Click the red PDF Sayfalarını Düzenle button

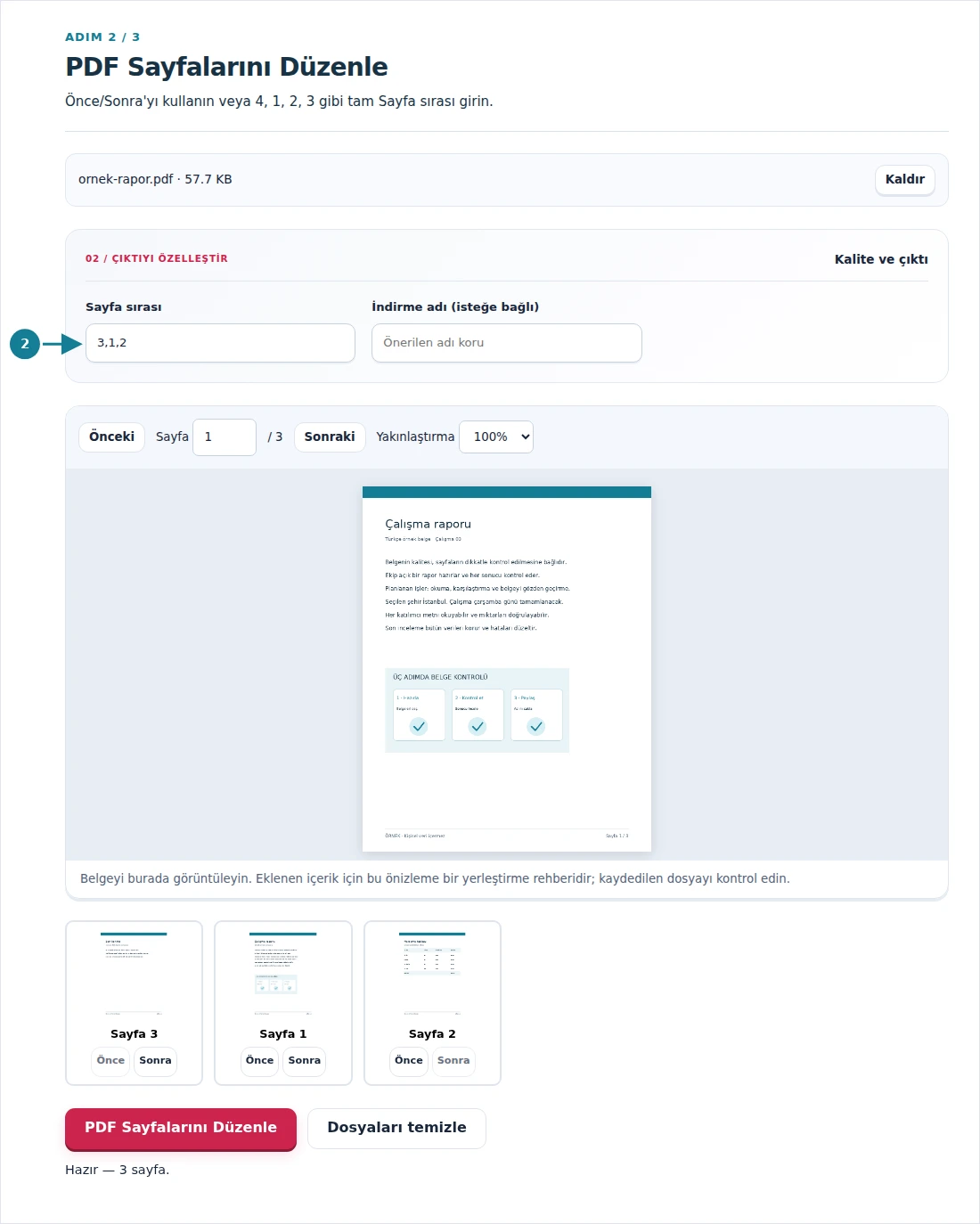tap(181, 1129)
